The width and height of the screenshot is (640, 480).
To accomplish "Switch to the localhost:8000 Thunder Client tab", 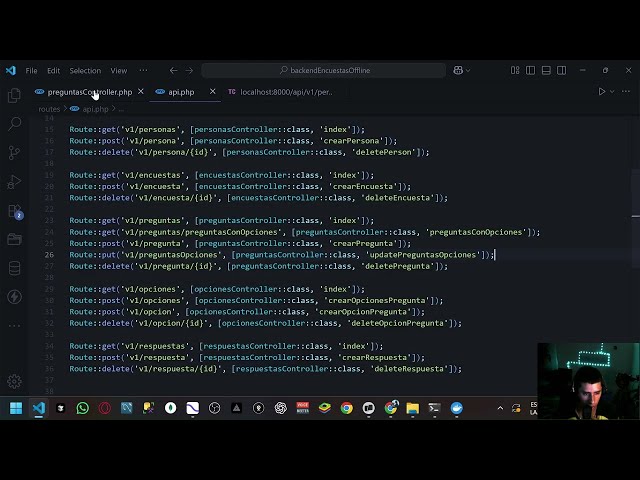I will tap(286, 92).
